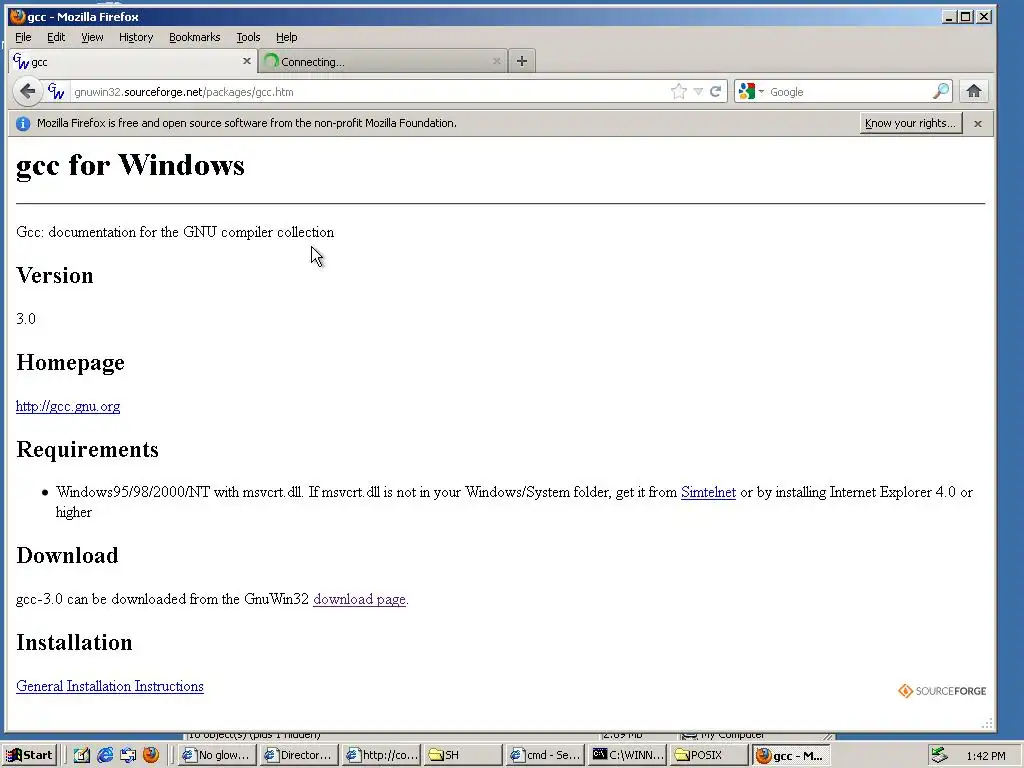Screen dimensions: 1024x768
Task: Open the View menu
Action: click(x=92, y=37)
